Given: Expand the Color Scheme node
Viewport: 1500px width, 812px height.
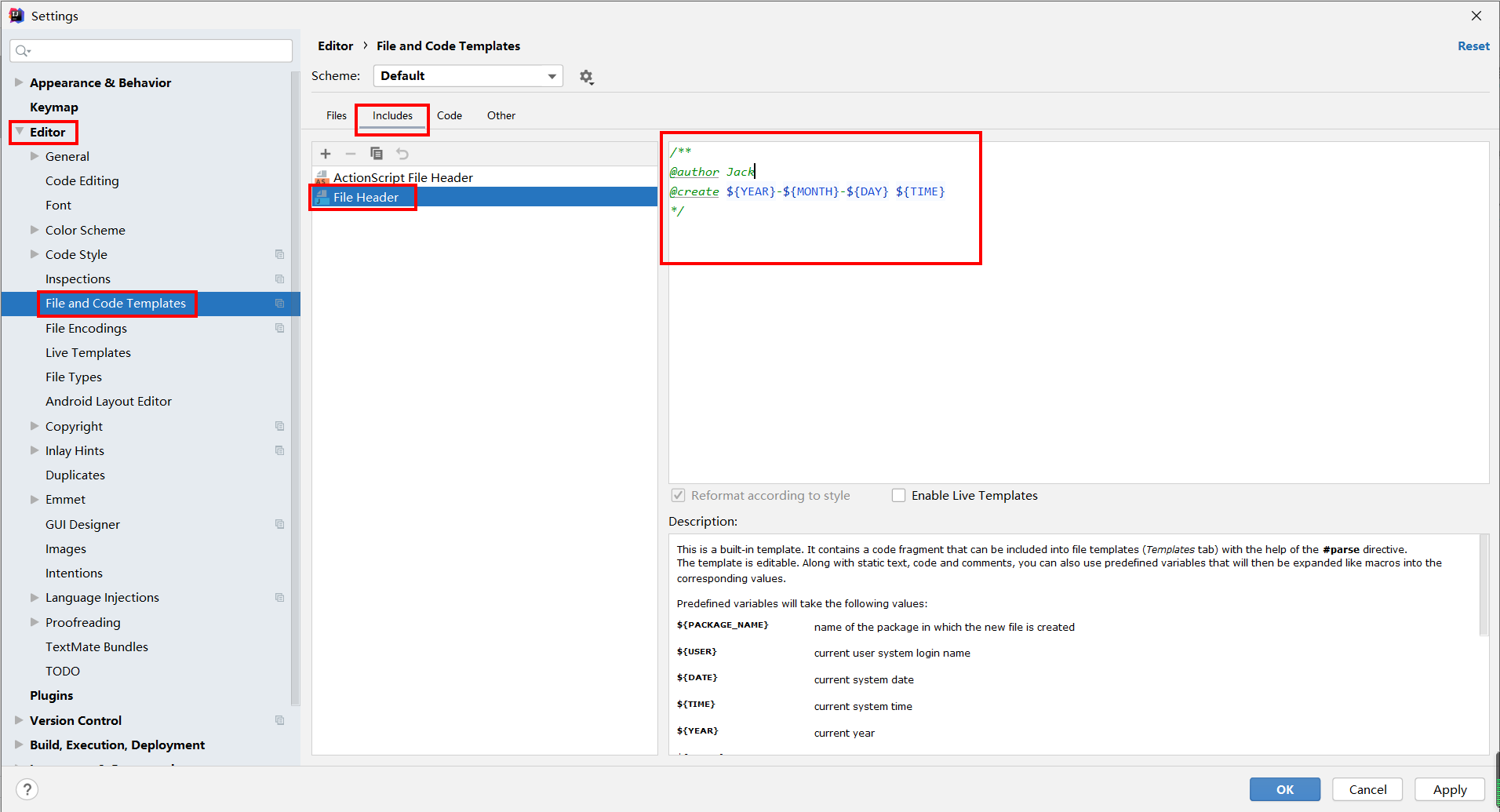Looking at the screenshot, I should point(35,230).
